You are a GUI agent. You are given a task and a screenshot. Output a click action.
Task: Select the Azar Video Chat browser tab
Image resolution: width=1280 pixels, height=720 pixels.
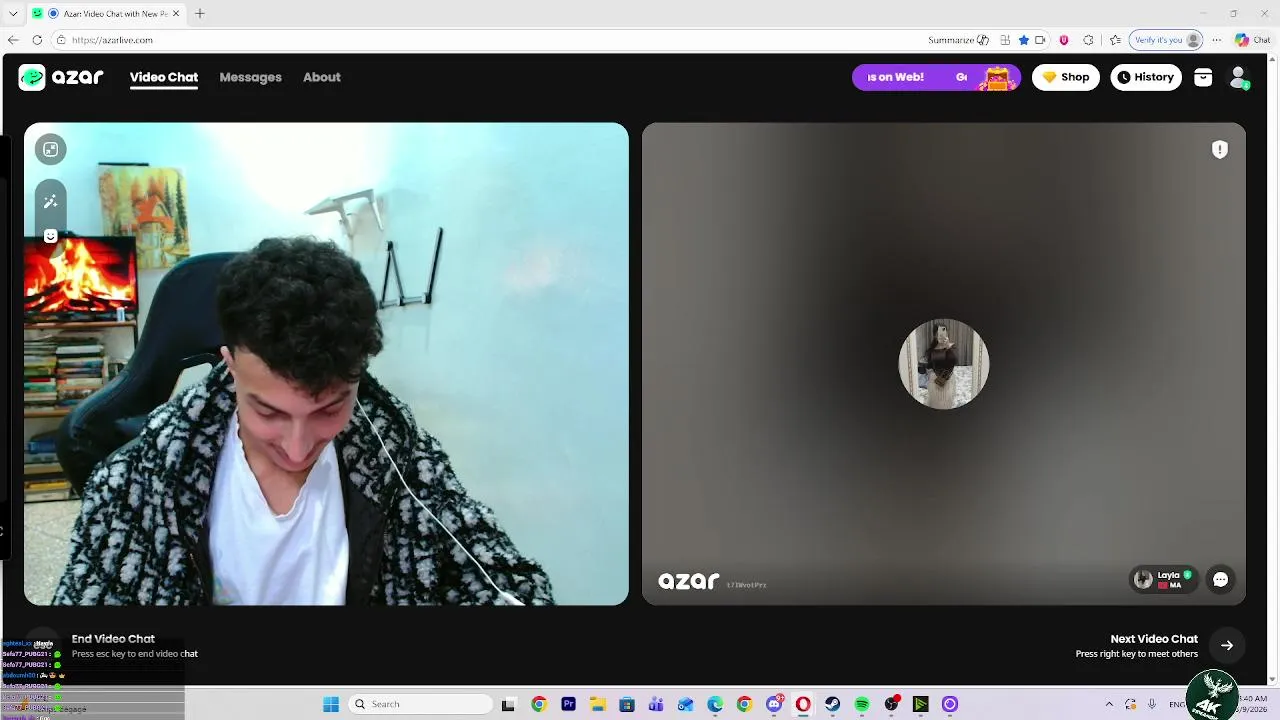click(x=106, y=13)
